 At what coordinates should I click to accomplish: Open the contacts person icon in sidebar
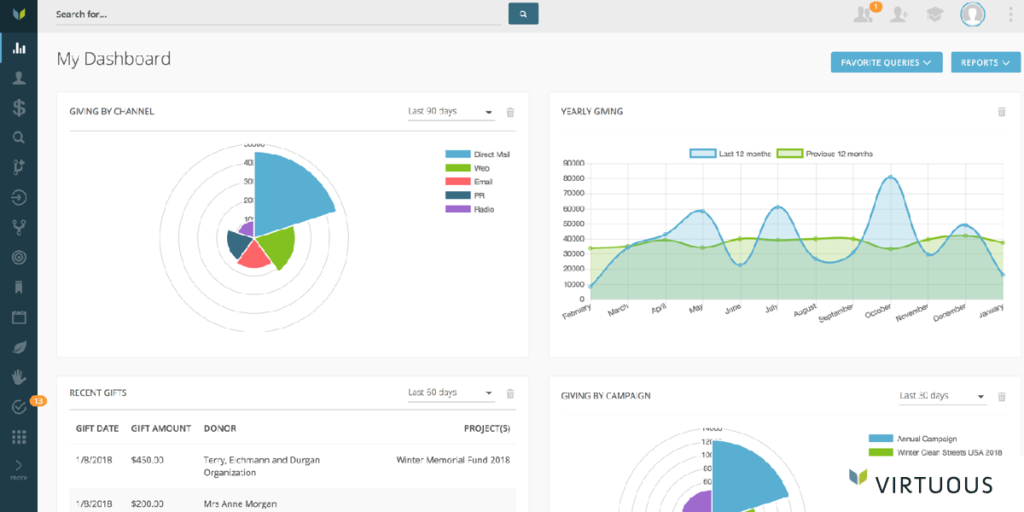[19, 78]
